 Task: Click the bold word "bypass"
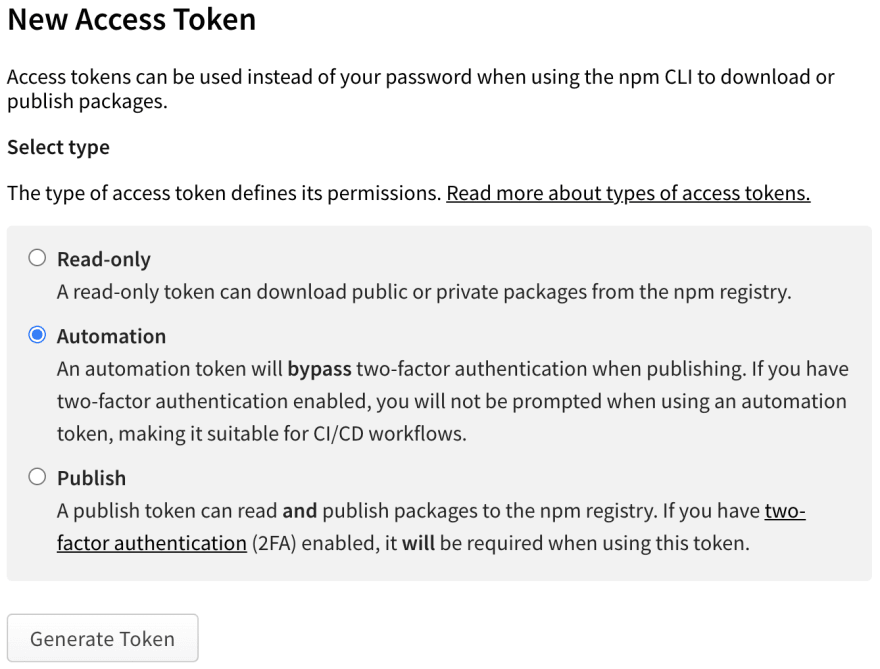[x=319, y=369]
